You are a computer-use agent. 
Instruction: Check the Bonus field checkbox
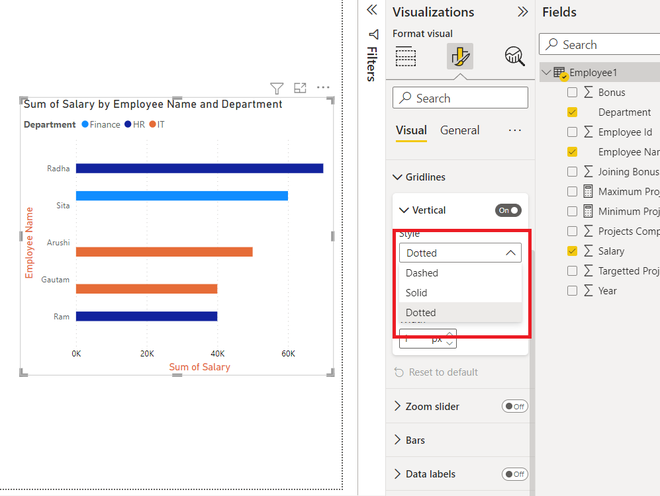click(x=572, y=92)
